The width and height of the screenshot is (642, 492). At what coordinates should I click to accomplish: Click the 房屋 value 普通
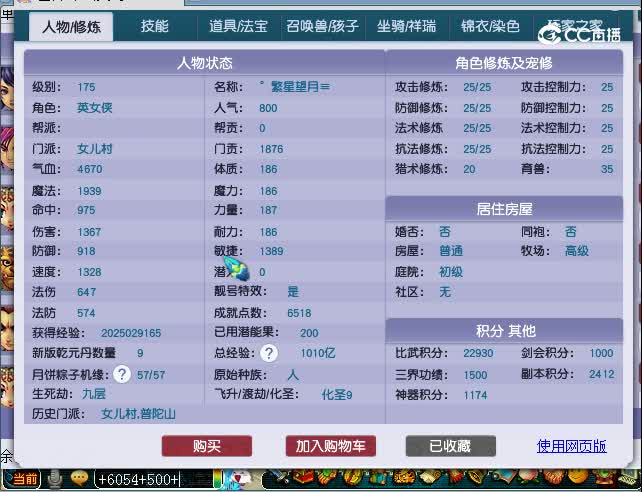[x=451, y=251]
